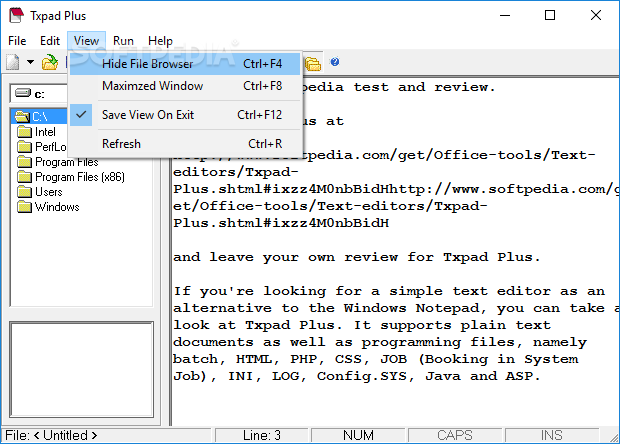Click the CAPS status bar indicator
The height and width of the screenshot is (444, 620).
tap(455, 435)
